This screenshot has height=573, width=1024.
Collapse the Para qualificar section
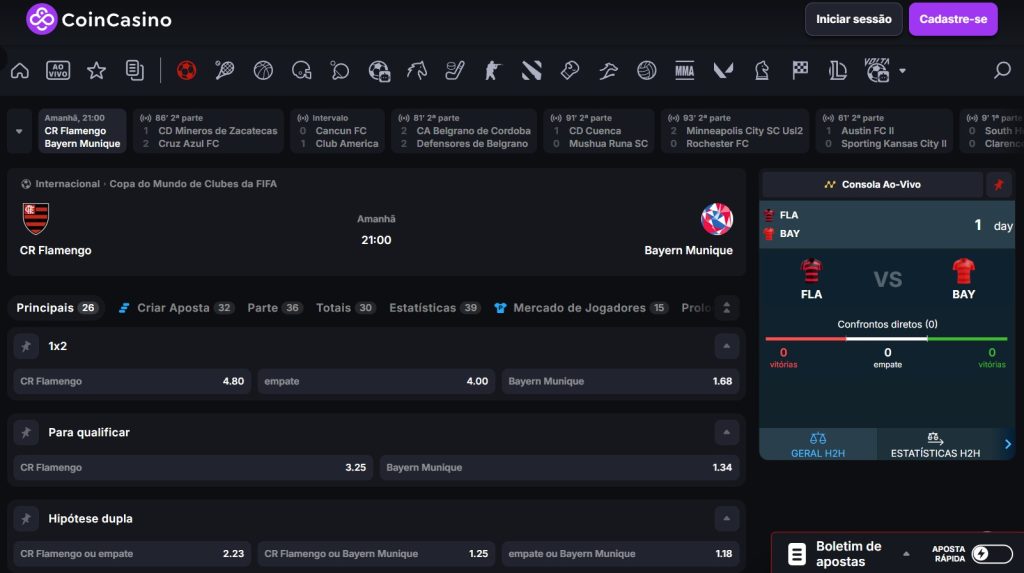726,433
